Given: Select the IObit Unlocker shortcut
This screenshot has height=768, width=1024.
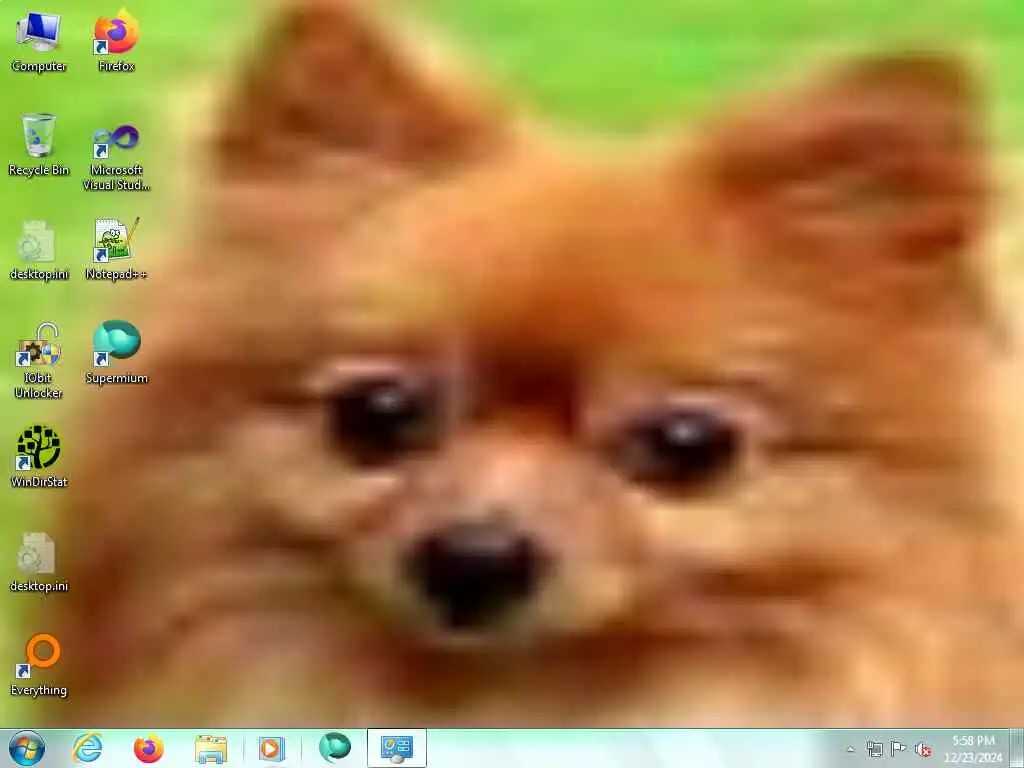Looking at the screenshot, I should (39, 360).
